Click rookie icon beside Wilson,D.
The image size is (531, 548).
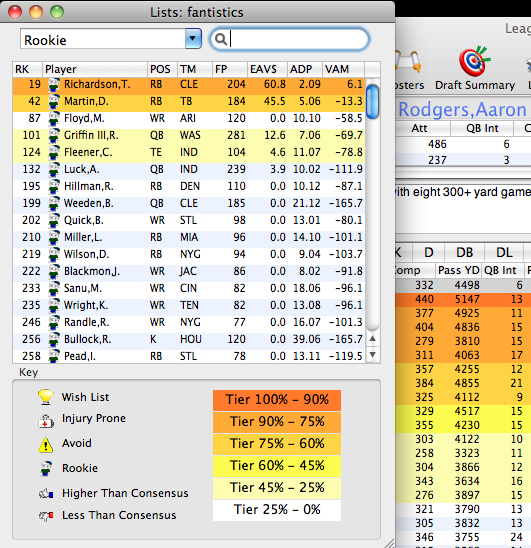(53, 255)
